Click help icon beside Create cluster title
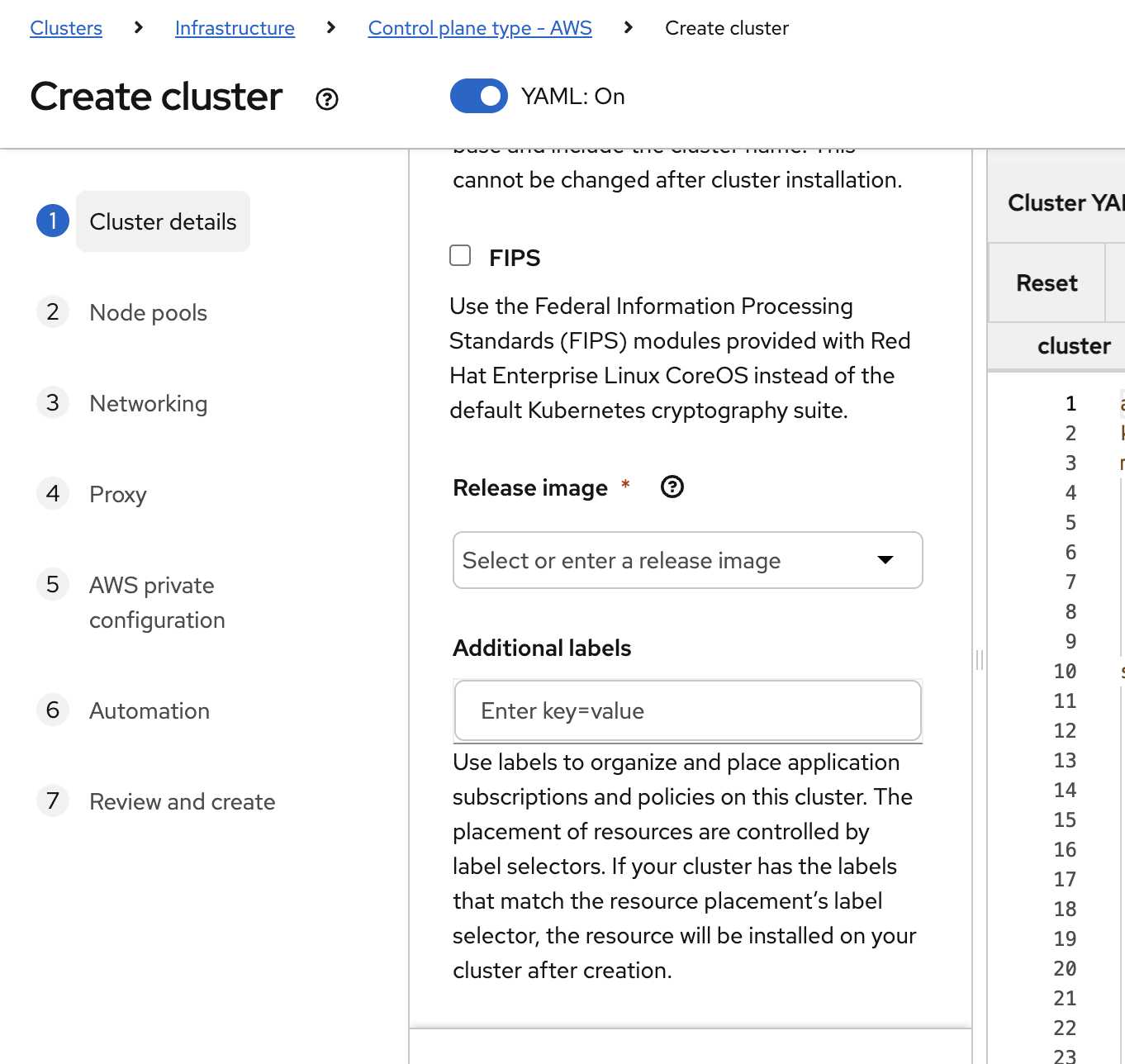Screen dimensions: 1125x1064 (x=327, y=99)
